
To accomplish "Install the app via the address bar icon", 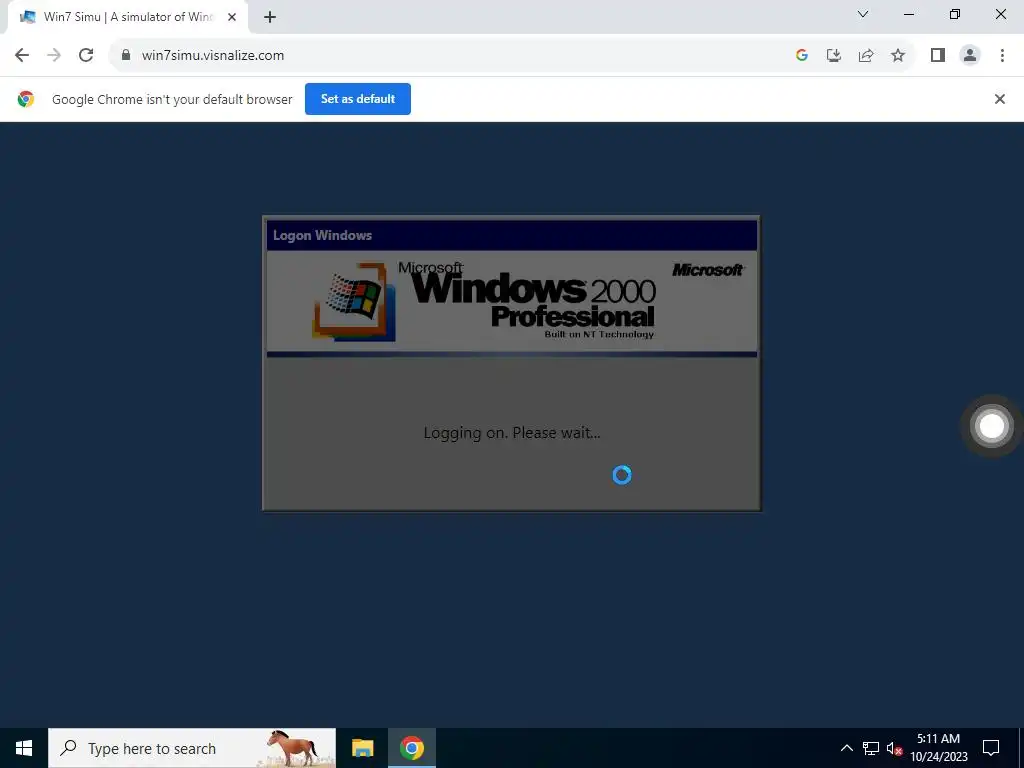I will point(834,56).
